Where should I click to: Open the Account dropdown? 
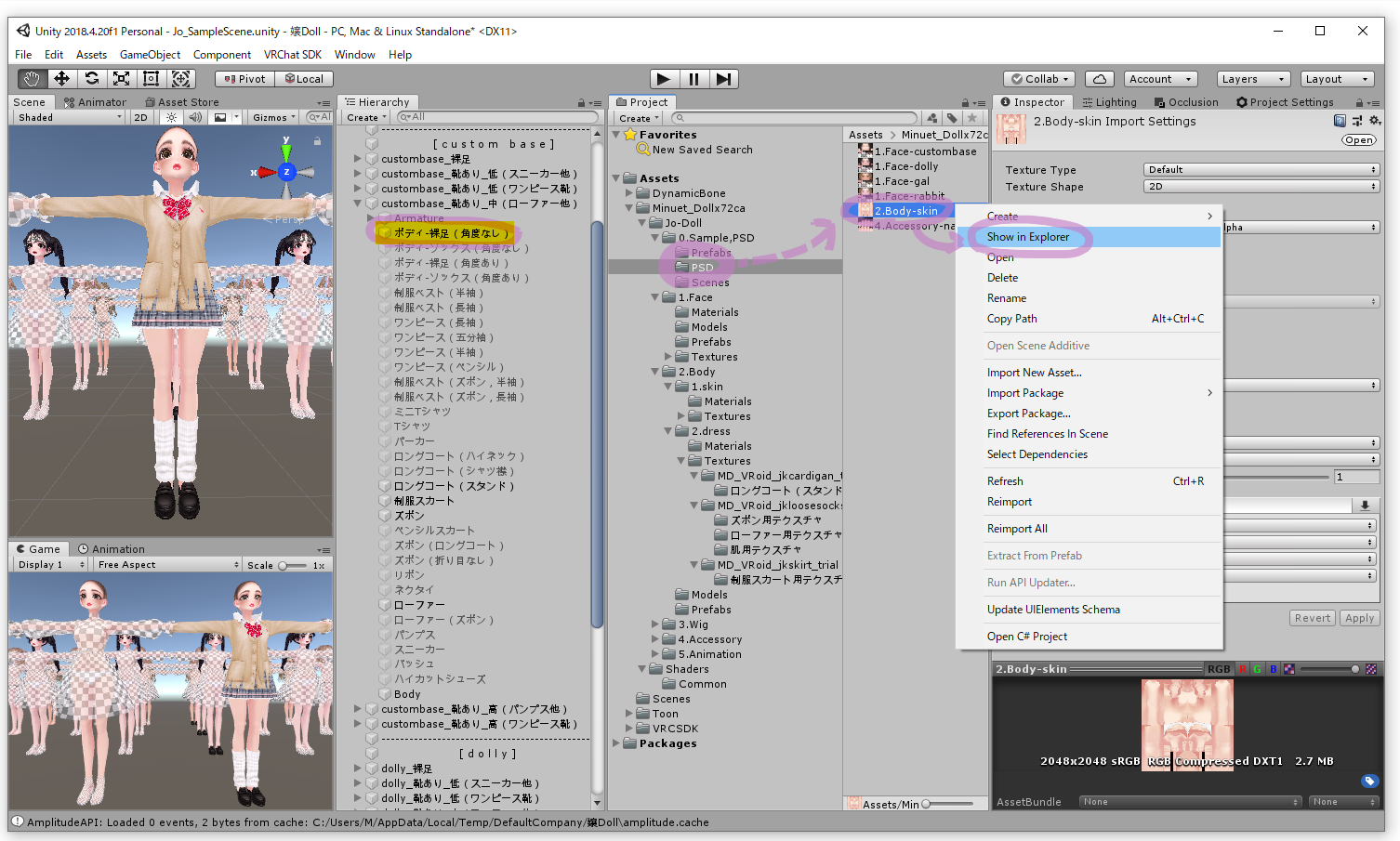click(1160, 79)
